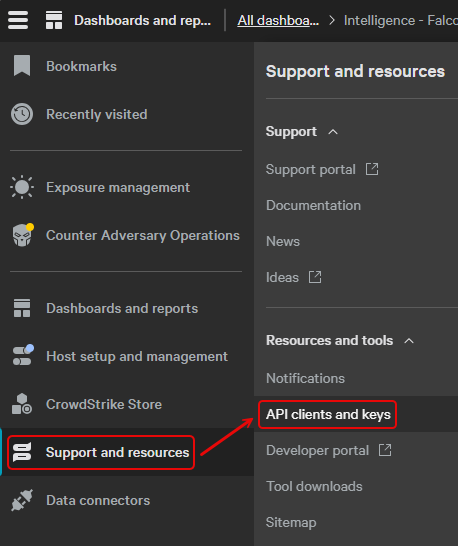Click the Dashboards and reports sidebar icon

coord(22,308)
